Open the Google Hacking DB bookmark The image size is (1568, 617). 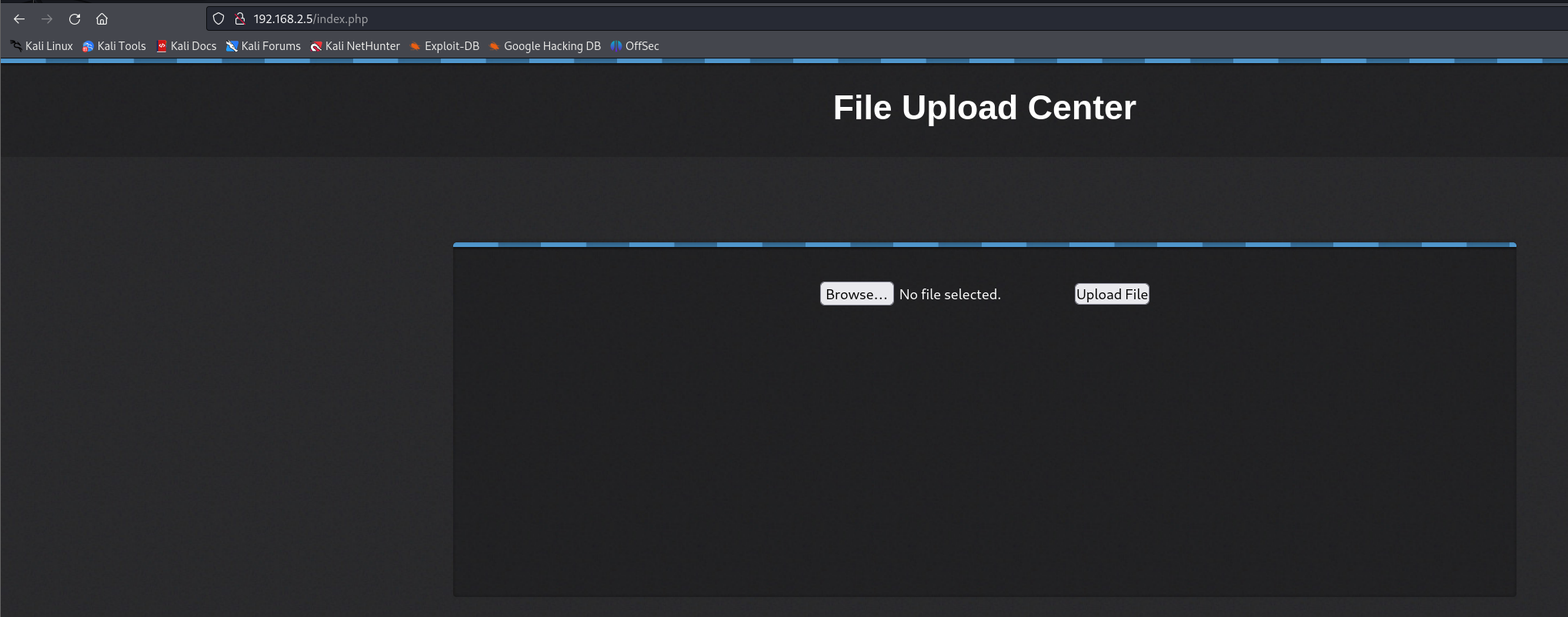point(545,46)
